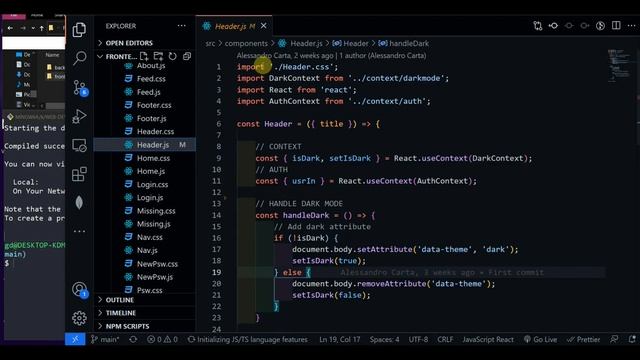Click Spaces: 4 indentation setting
640x360 pixels.
point(384,339)
